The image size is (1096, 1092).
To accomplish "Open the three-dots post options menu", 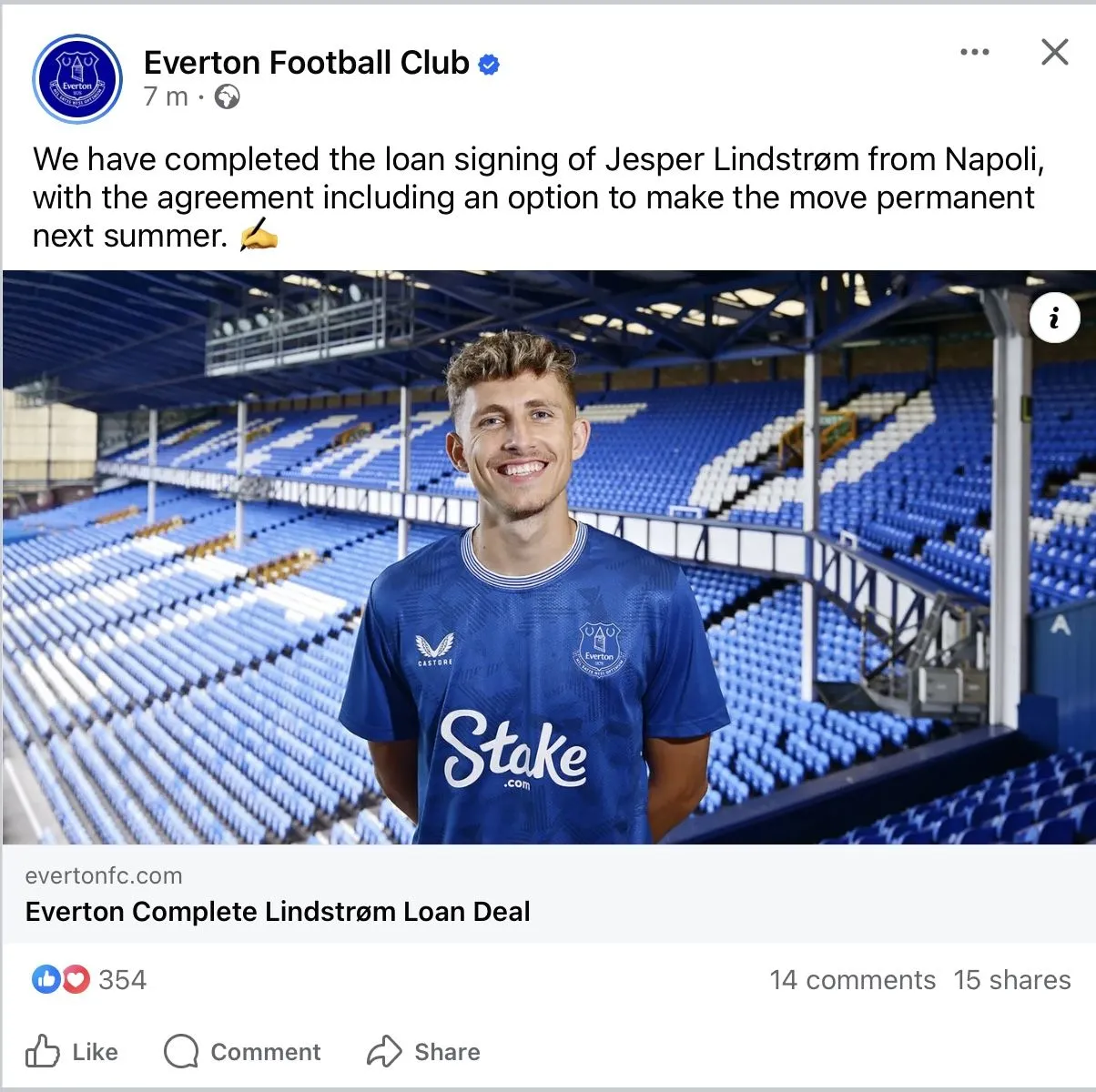I will pyautogui.click(x=974, y=52).
